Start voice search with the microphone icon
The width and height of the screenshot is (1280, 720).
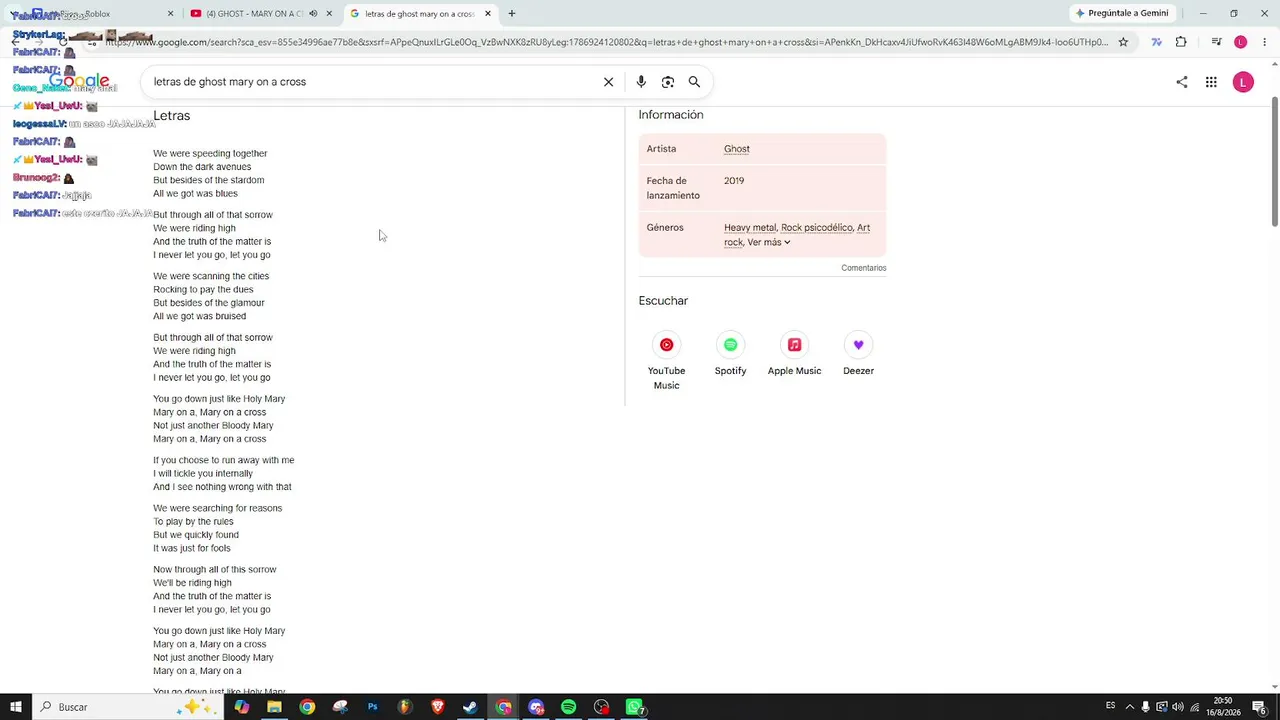pyautogui.click(x=641, y=82)
